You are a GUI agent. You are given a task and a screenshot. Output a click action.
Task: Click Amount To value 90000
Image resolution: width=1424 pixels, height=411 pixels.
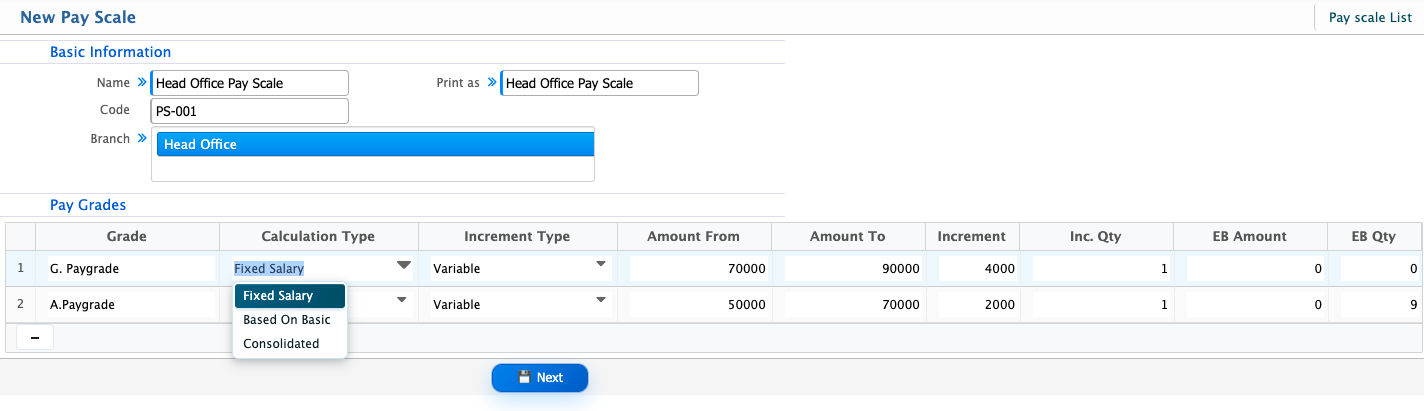coord(852,268)
